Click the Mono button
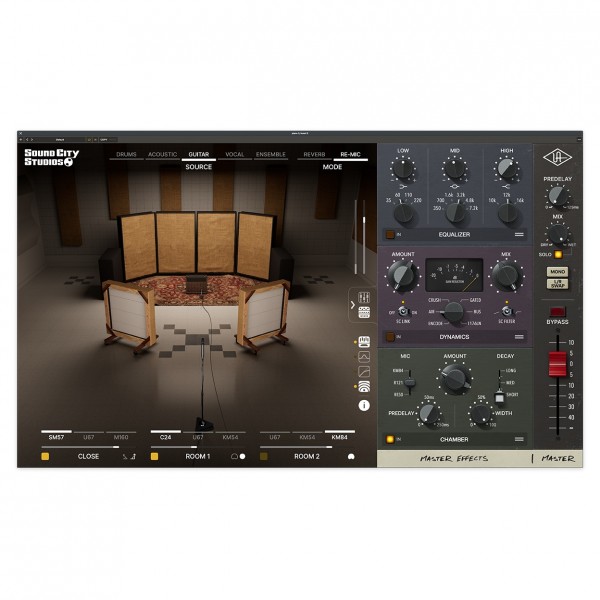The height and width of the screenshot is (600, 600). coord(558,272)
